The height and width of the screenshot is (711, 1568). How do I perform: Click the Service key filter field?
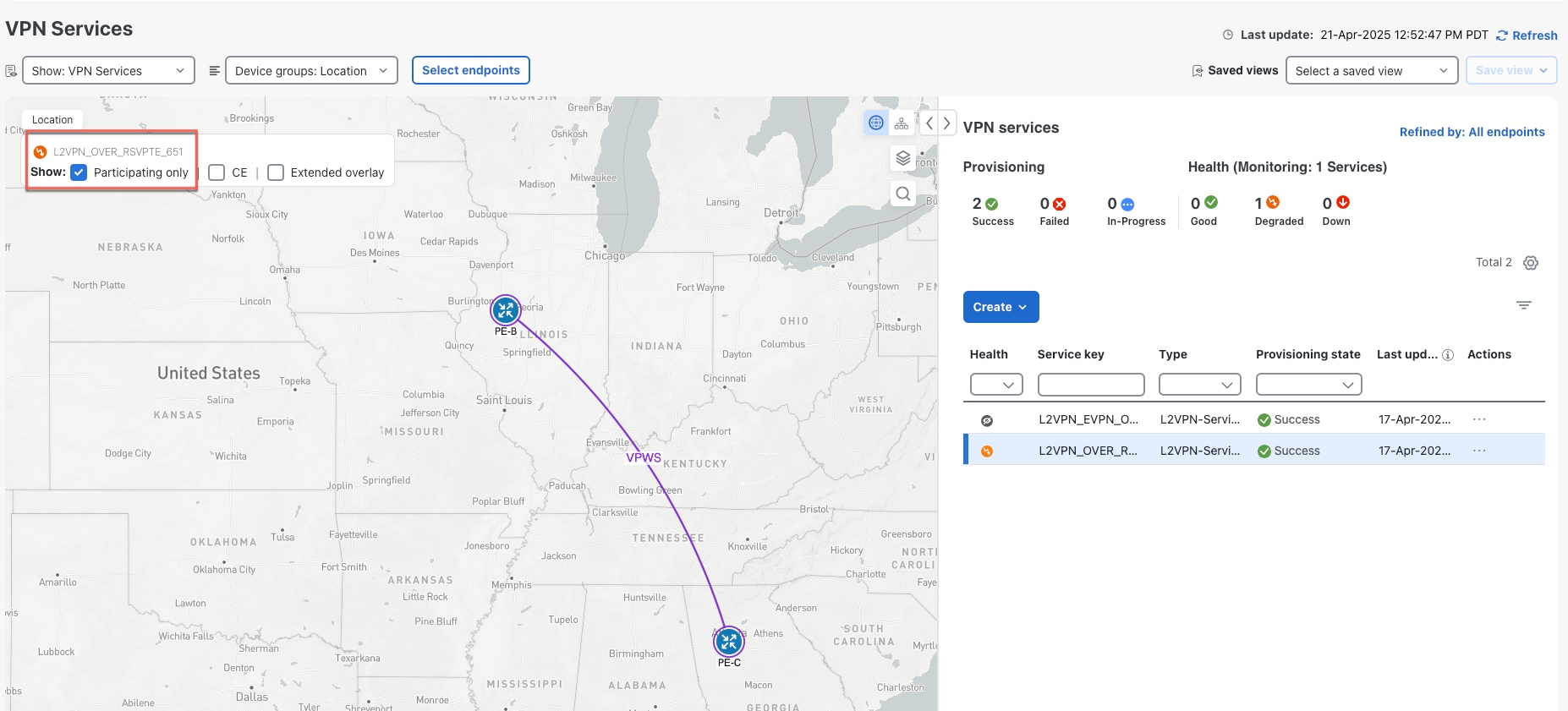pyautogui.click(x=1090, y=385)
